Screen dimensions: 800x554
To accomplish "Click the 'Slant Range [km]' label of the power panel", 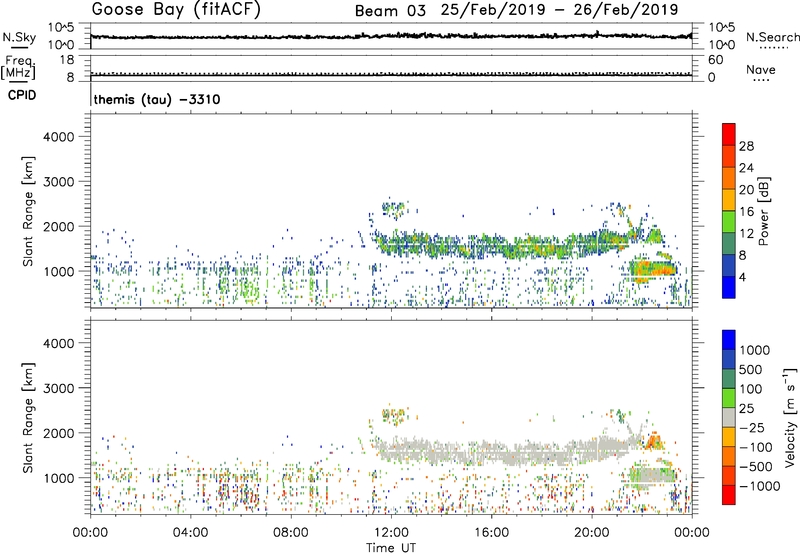I will click(x=28, y=211).
